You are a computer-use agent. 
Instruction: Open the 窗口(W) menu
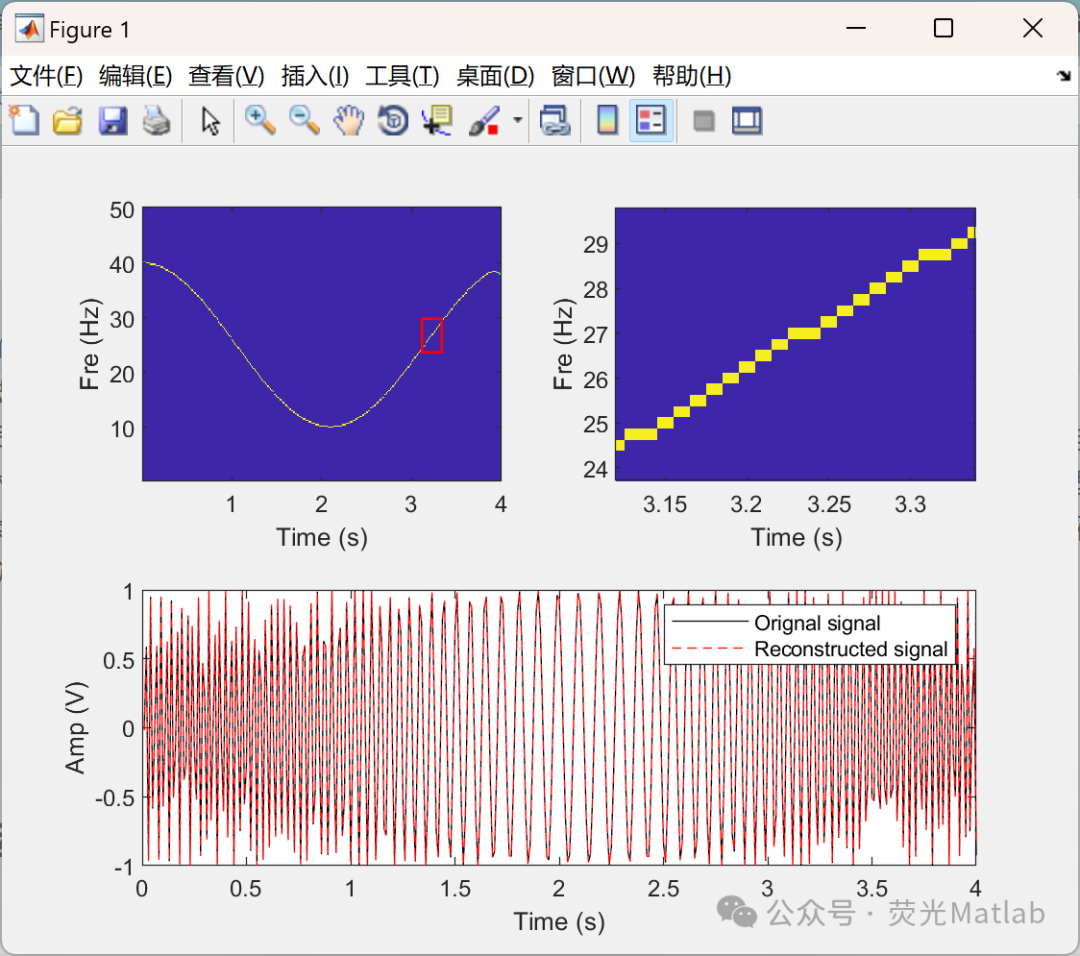[593, 76]
